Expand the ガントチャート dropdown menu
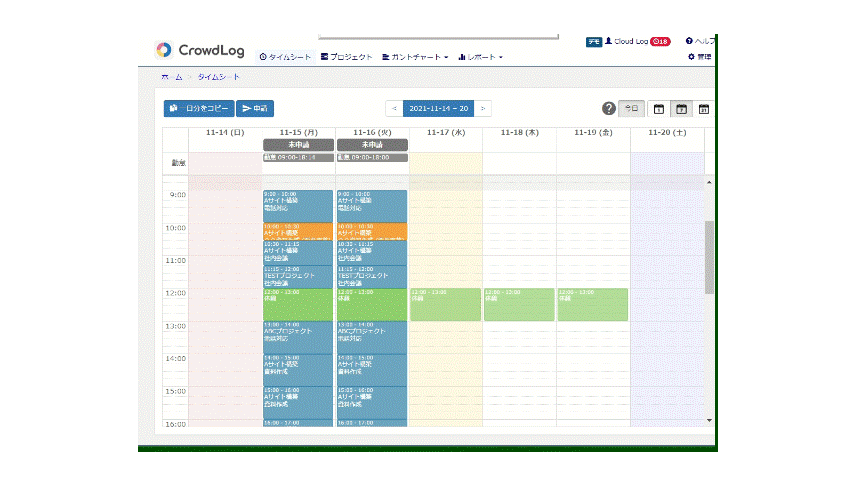 tap(415, 57)
